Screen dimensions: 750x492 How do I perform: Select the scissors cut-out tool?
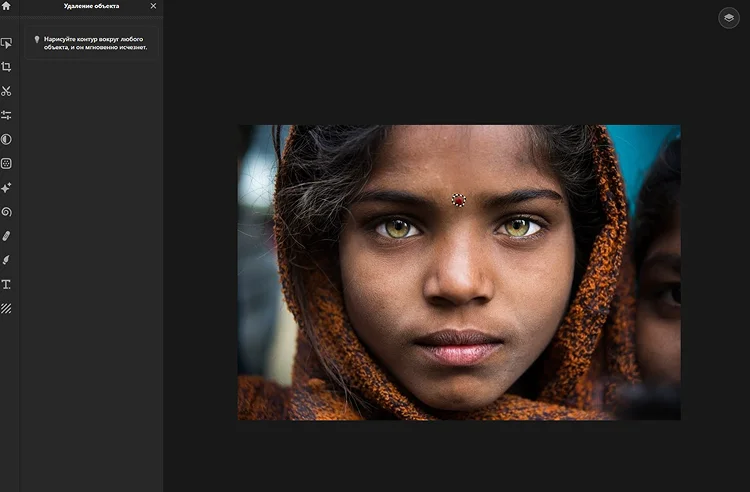coord(6,91)
